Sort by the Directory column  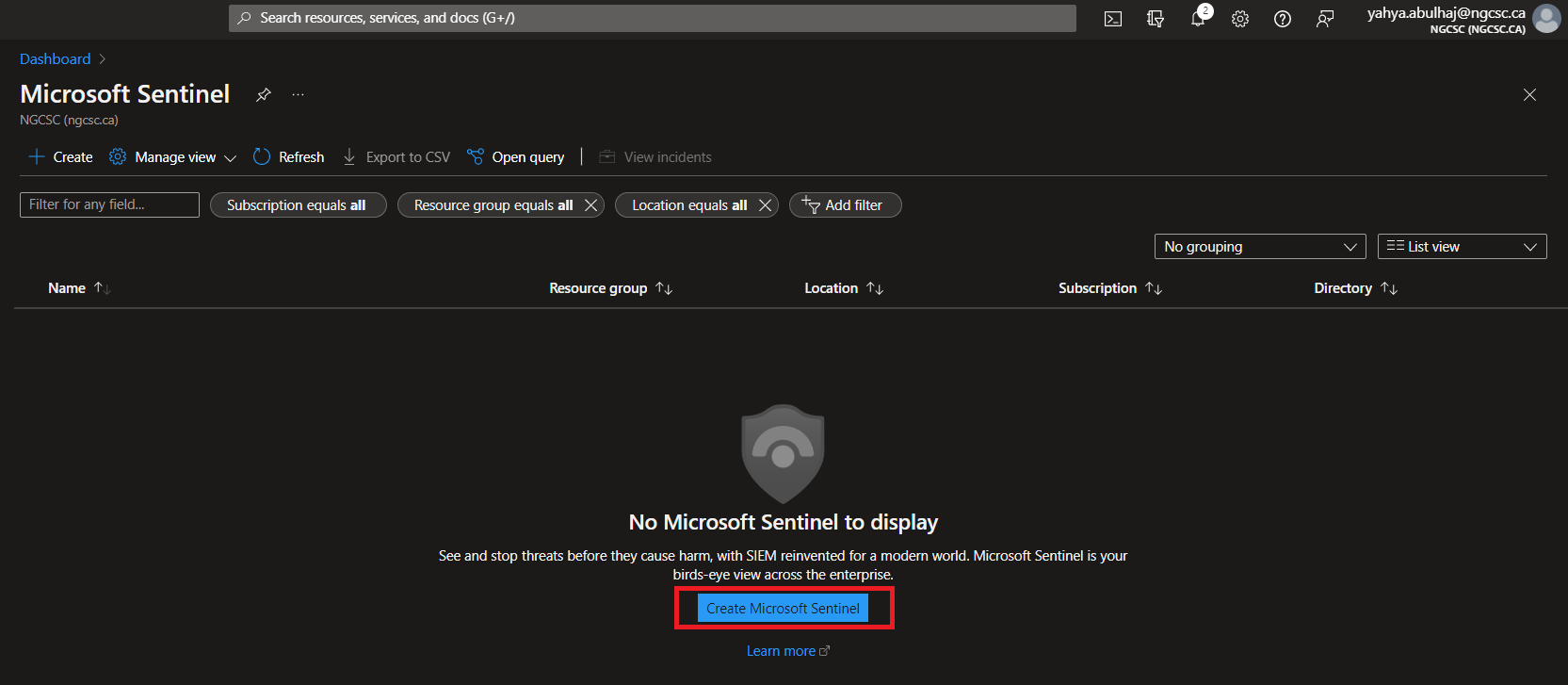tap(1355, 288)
